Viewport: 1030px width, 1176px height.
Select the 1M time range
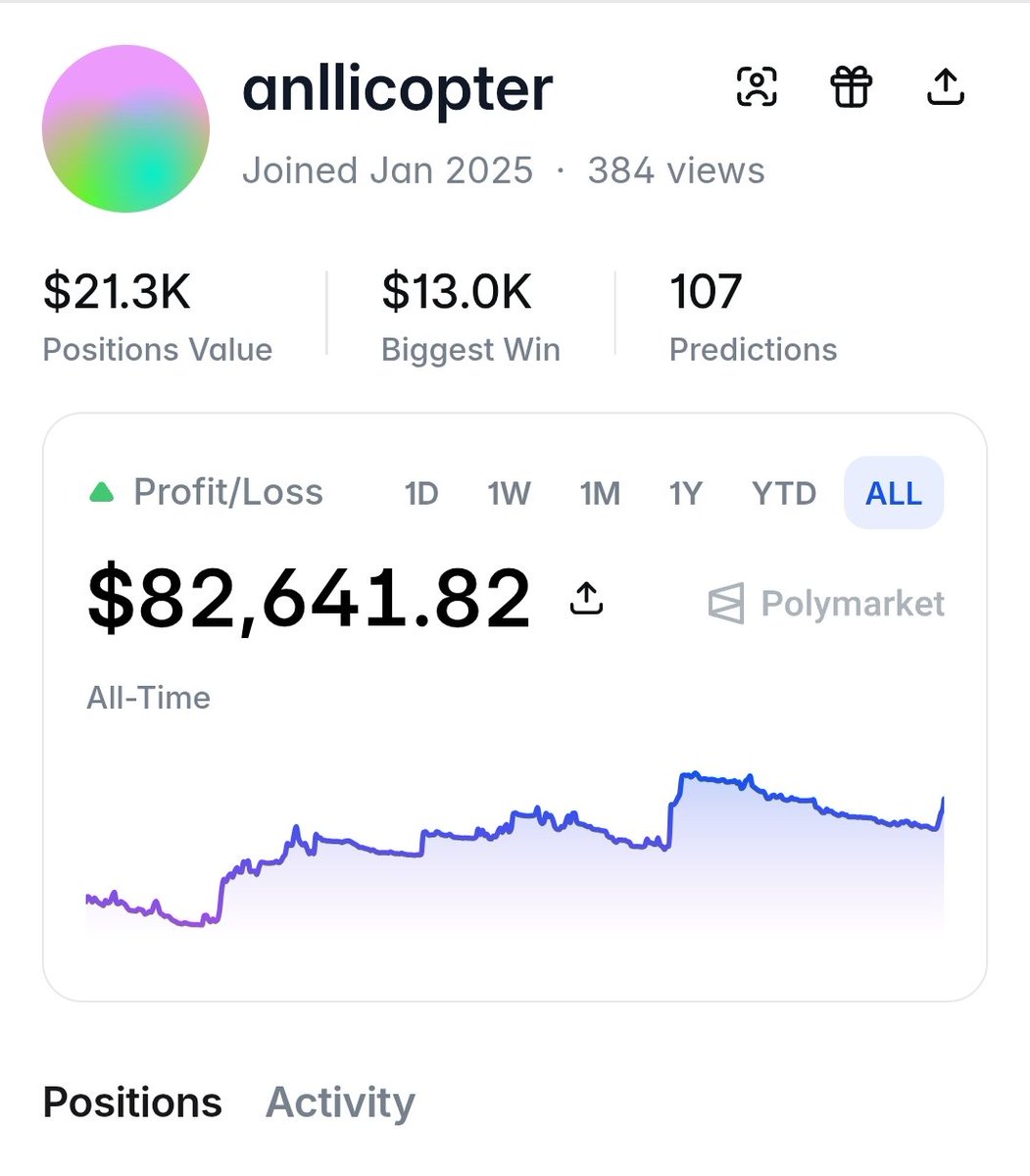(x=600, y=493)
